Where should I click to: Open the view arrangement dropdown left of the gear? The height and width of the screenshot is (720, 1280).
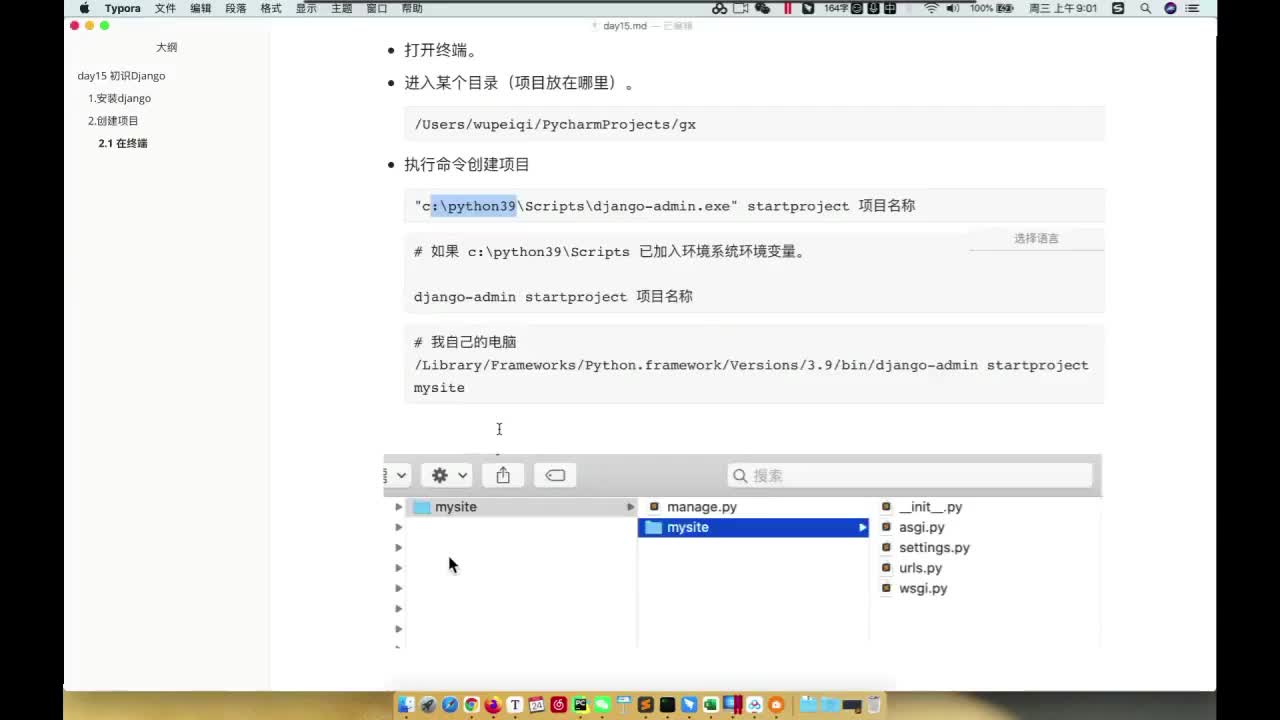pyautogui.click(x=397, y=475)
